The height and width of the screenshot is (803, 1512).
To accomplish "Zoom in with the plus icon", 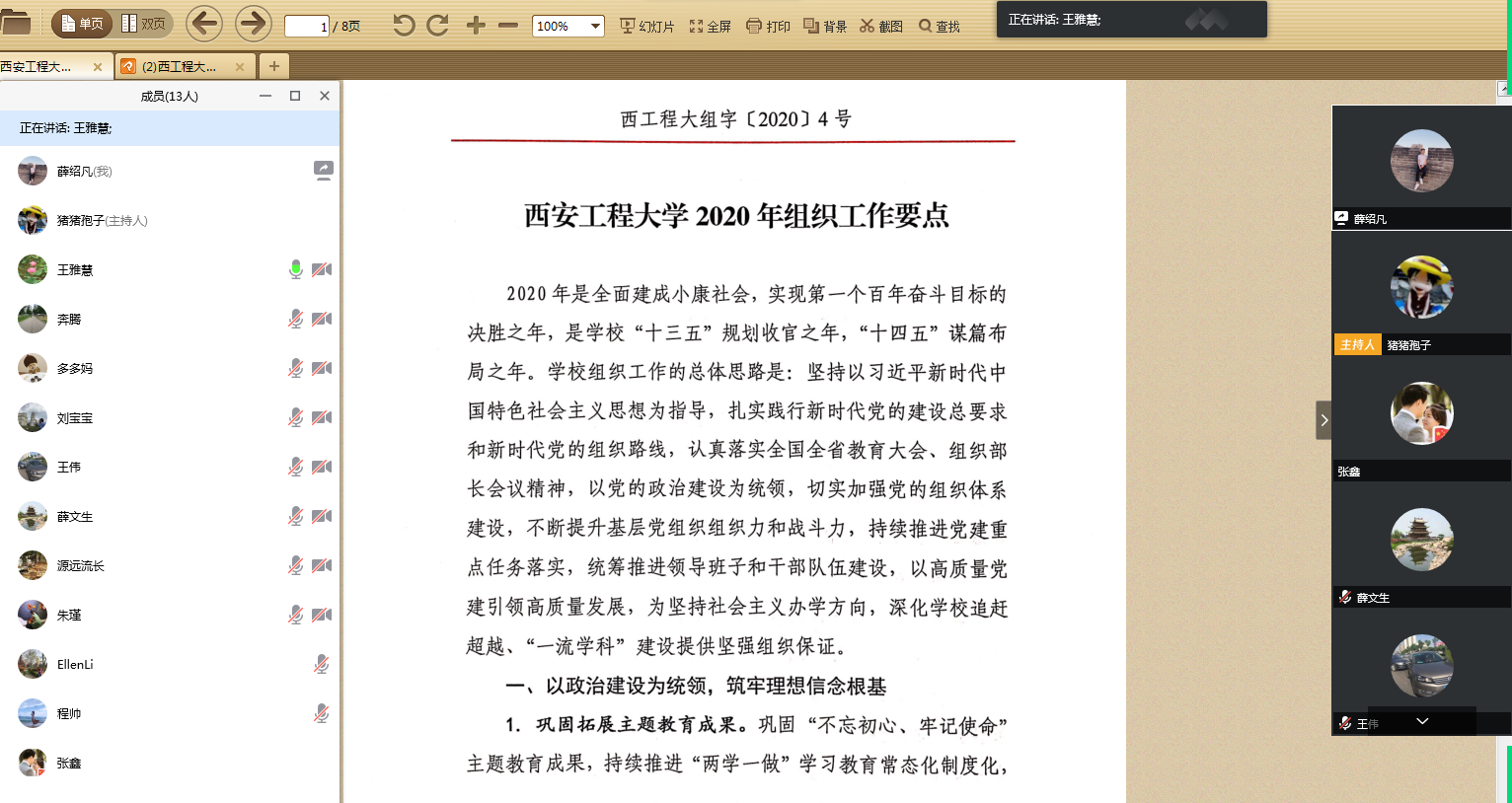I will (x=476, y=26).
